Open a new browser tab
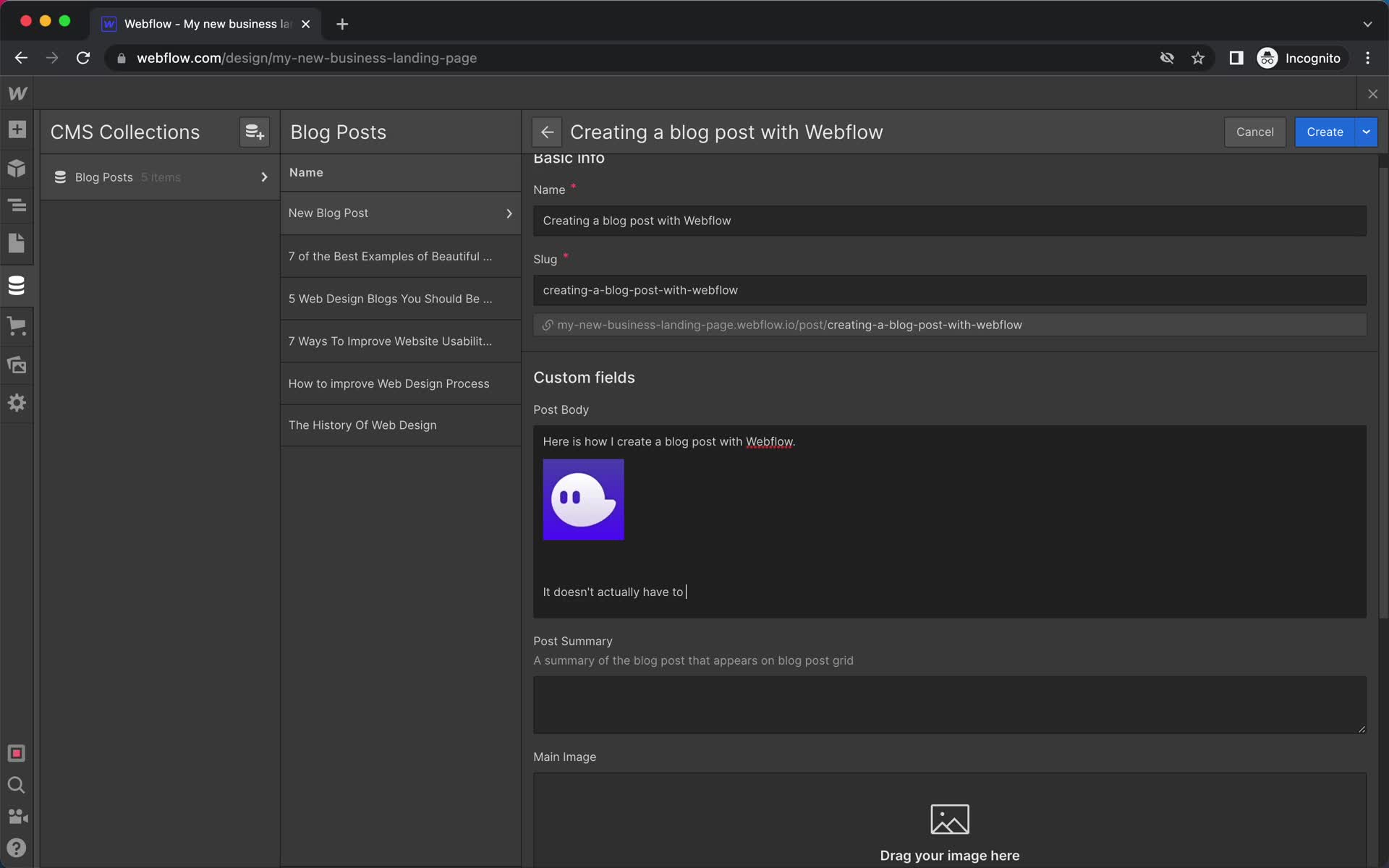The width and height of the screenshot is (1389, 868). pyautogui.click(x=342, y=24)
